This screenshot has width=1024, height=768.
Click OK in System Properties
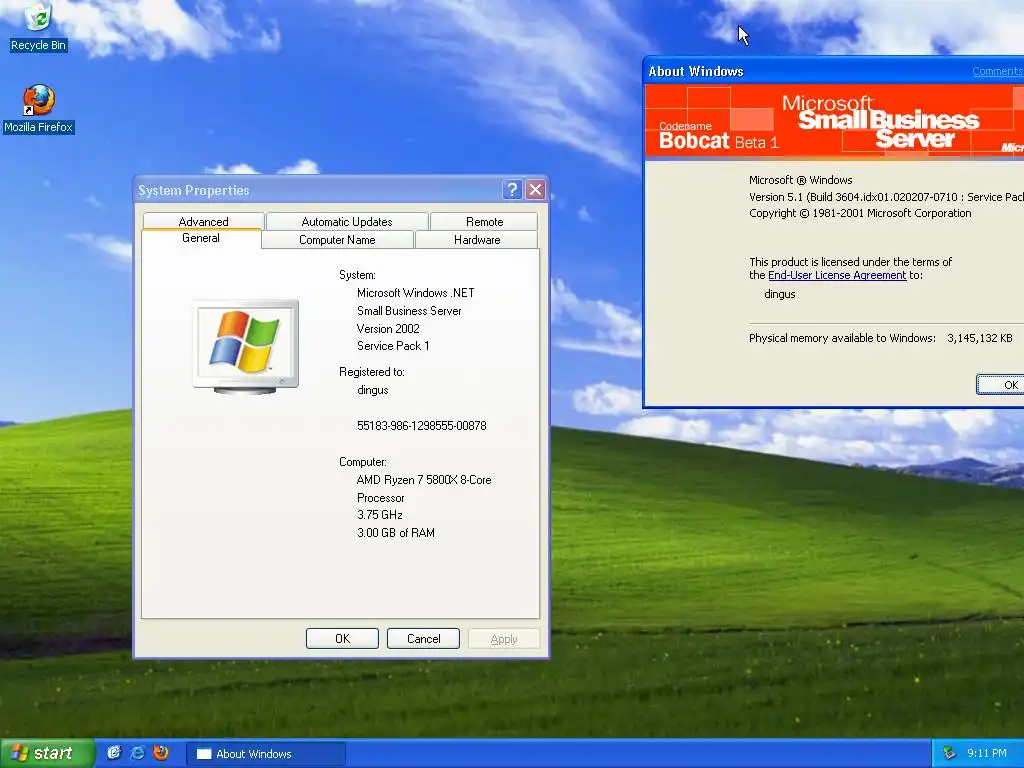[342, 639]
